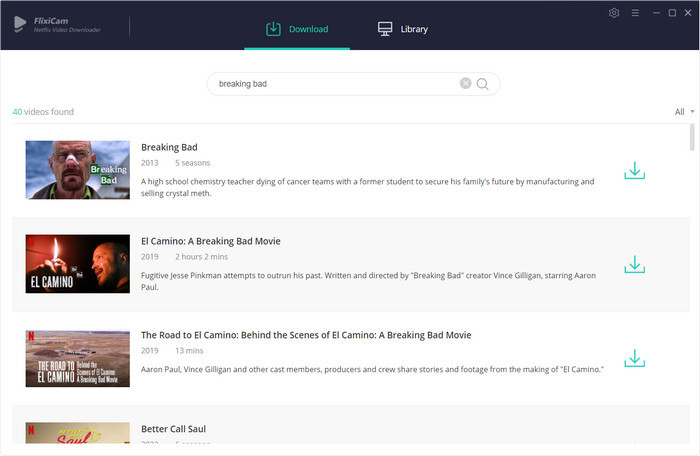Viewport: 700px width, 456px height.
Task: Open the Breaking Bad thumbnail
Action: tap(78, 170)
